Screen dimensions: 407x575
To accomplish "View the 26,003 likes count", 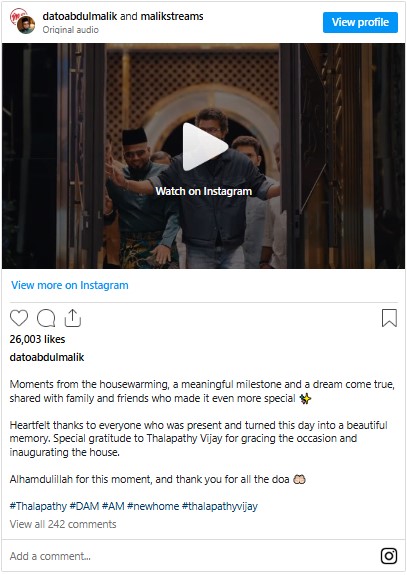I will pyautogui.click(x=37, y=339).
